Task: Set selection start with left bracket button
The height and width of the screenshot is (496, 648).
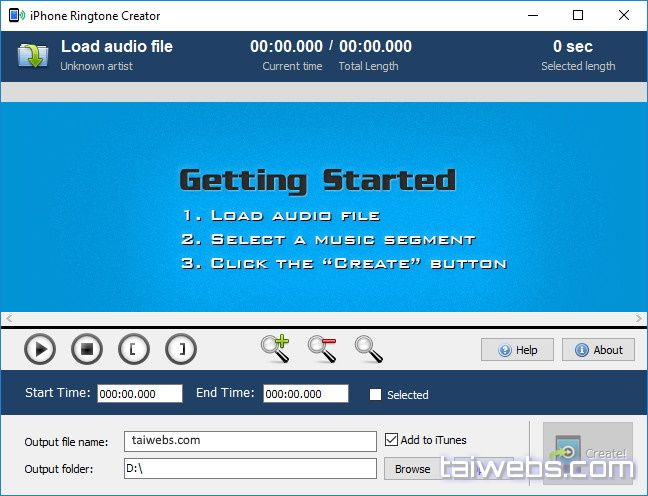Action: click(134, 349)
